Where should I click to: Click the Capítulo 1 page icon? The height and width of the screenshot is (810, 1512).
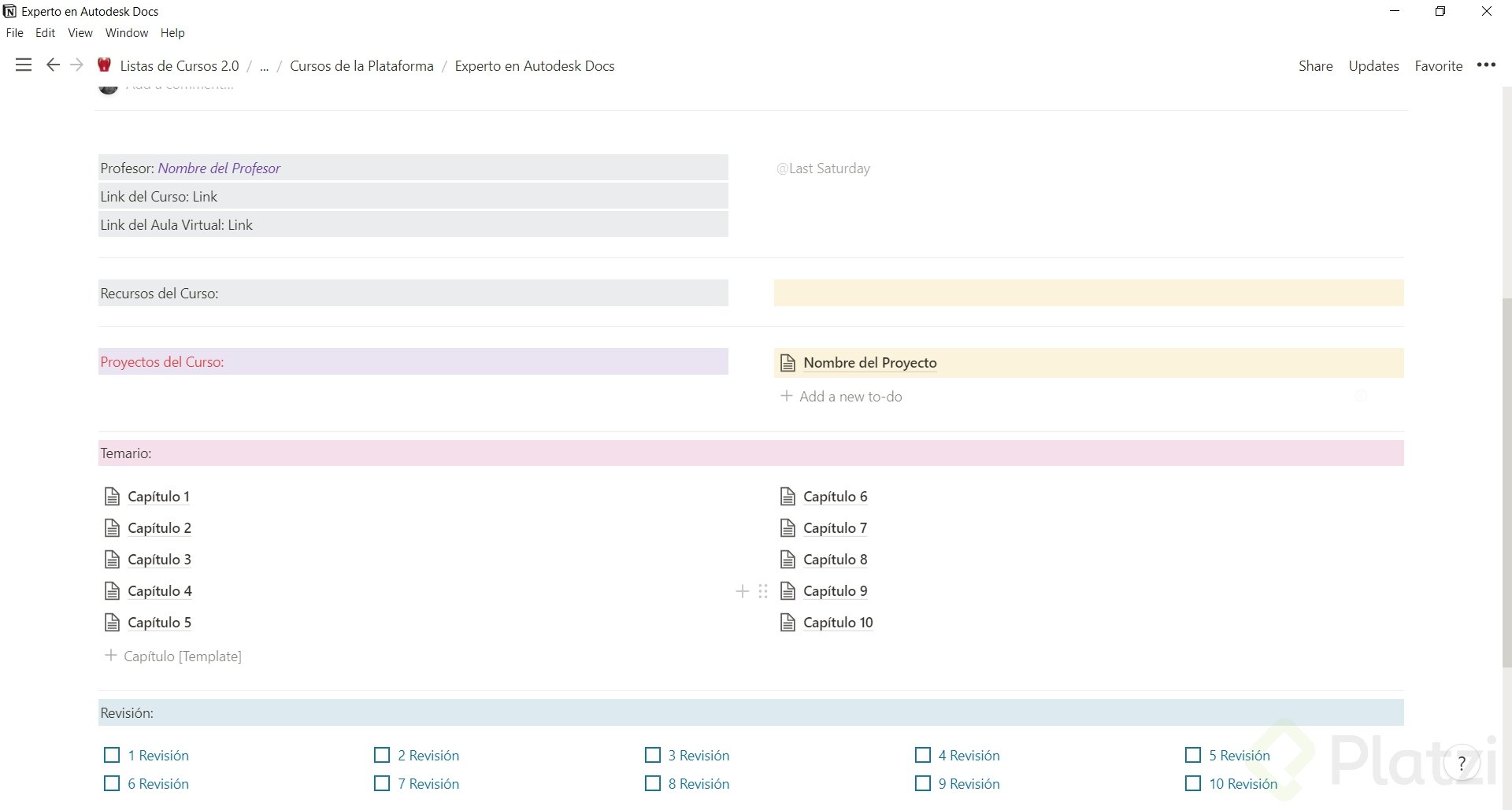[112, 497]
